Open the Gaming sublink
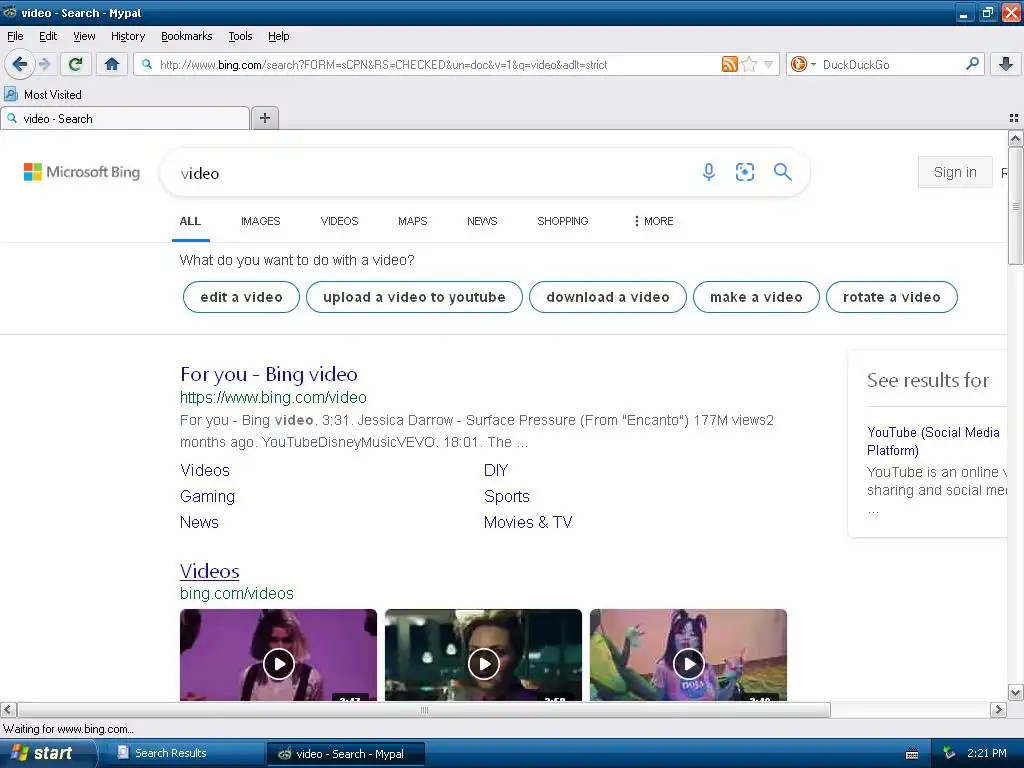Screen dimensions: 1024x768 coord(207,496)
